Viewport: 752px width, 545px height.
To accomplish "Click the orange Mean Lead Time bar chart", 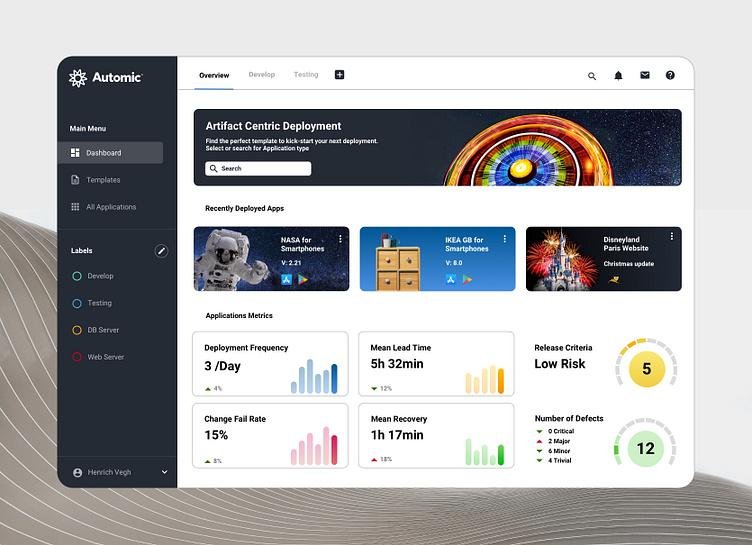I will [484, 379].
